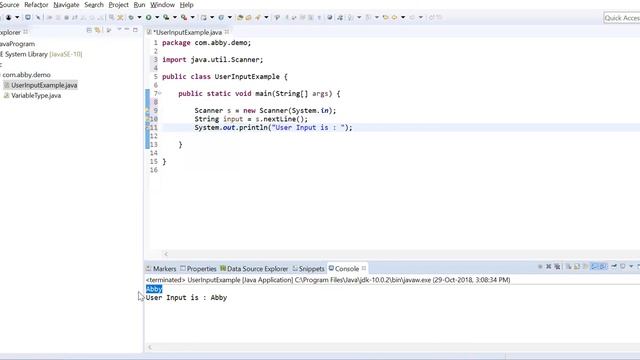Select the com.abby.demo package
Image resolution: width=640 pixels, height=360 pixels.
click(x=26, y=75)
